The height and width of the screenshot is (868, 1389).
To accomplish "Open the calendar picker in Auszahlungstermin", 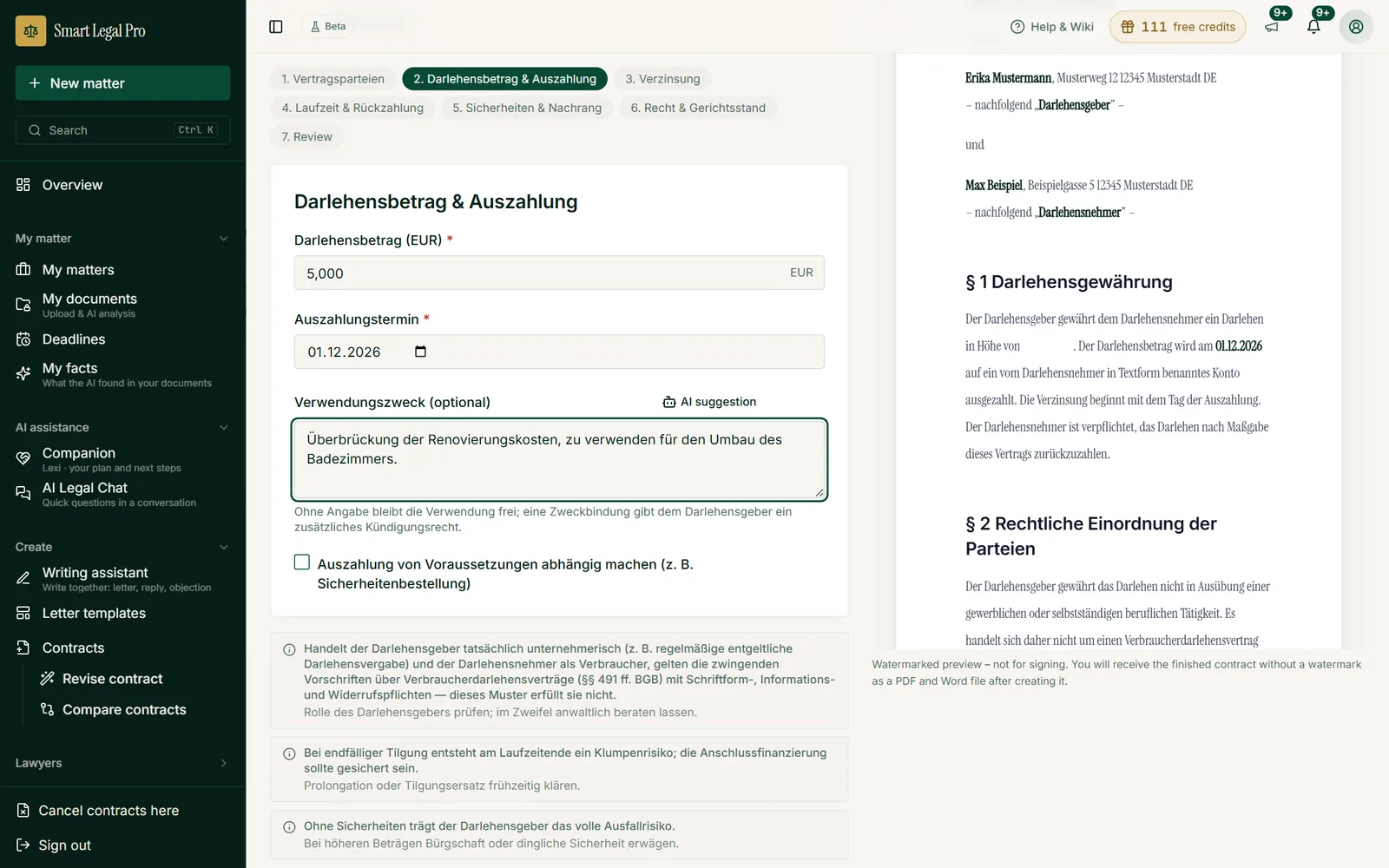I will click(x=421, y=352).
